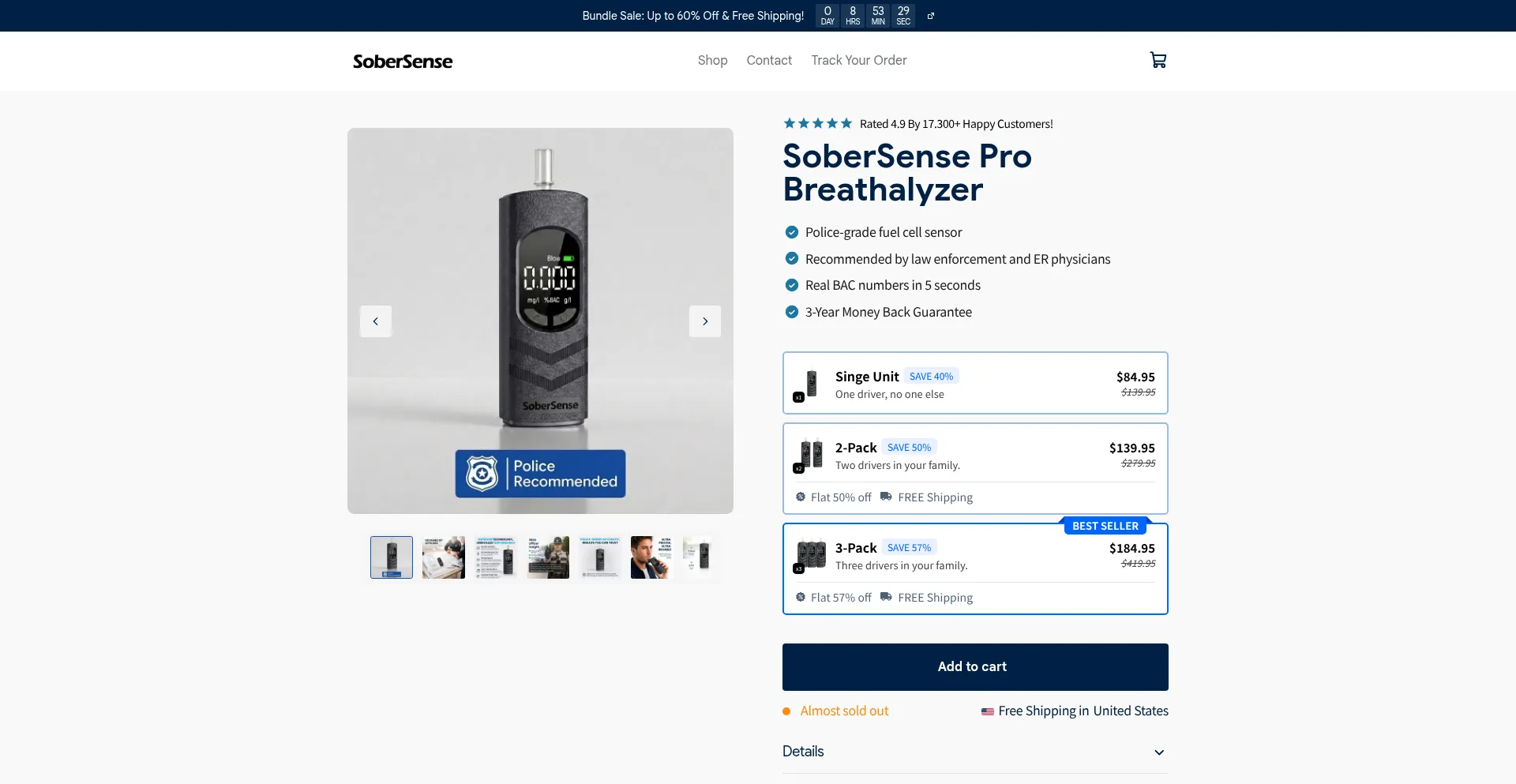The height and width of the screenshot is (784, 1516).
Task: Click the truck icon in the 2-Pack row
Action: 886,497
